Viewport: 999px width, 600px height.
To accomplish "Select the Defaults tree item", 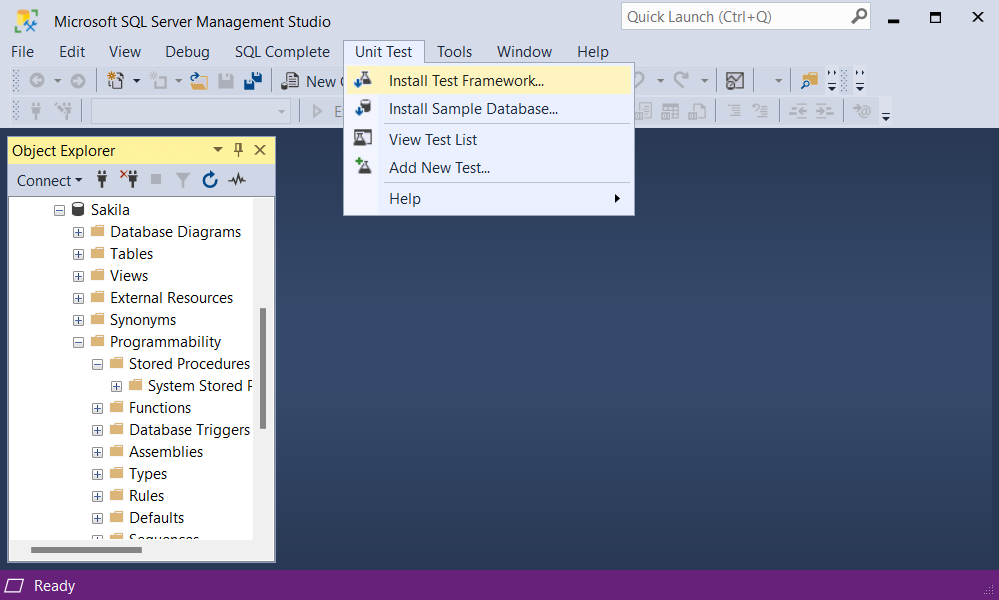I will tap(156, 518).
